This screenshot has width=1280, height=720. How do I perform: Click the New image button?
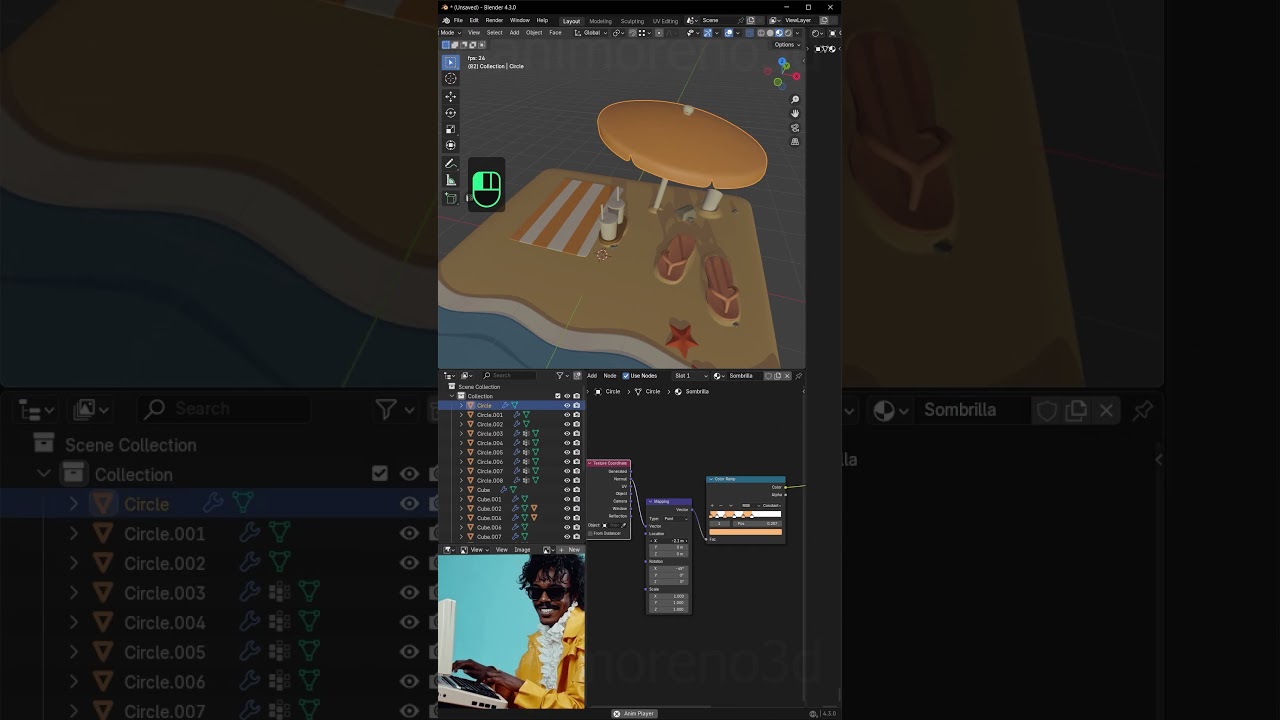click(x=571, y=550)
